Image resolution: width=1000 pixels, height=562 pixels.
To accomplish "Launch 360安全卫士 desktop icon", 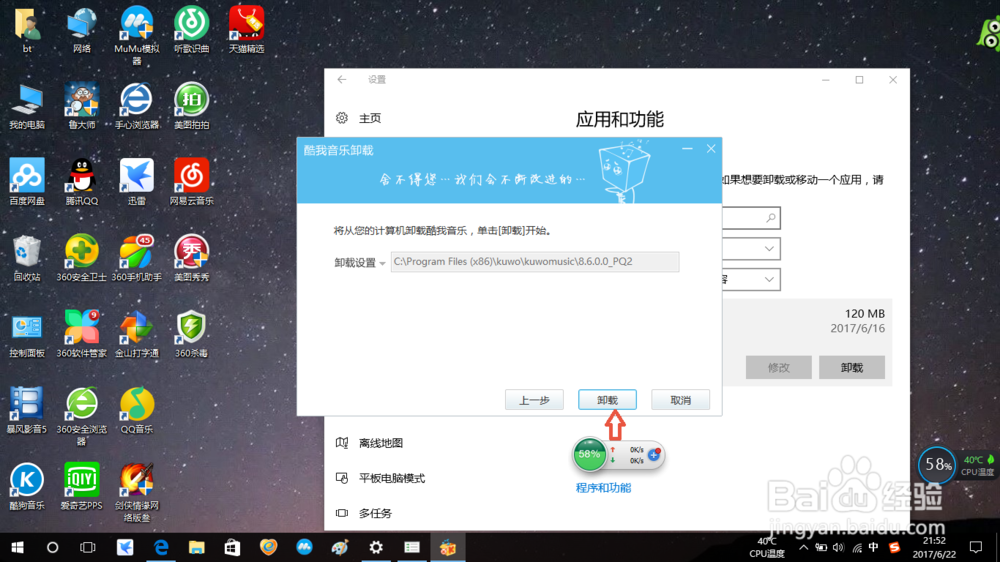I will (82, 258).
